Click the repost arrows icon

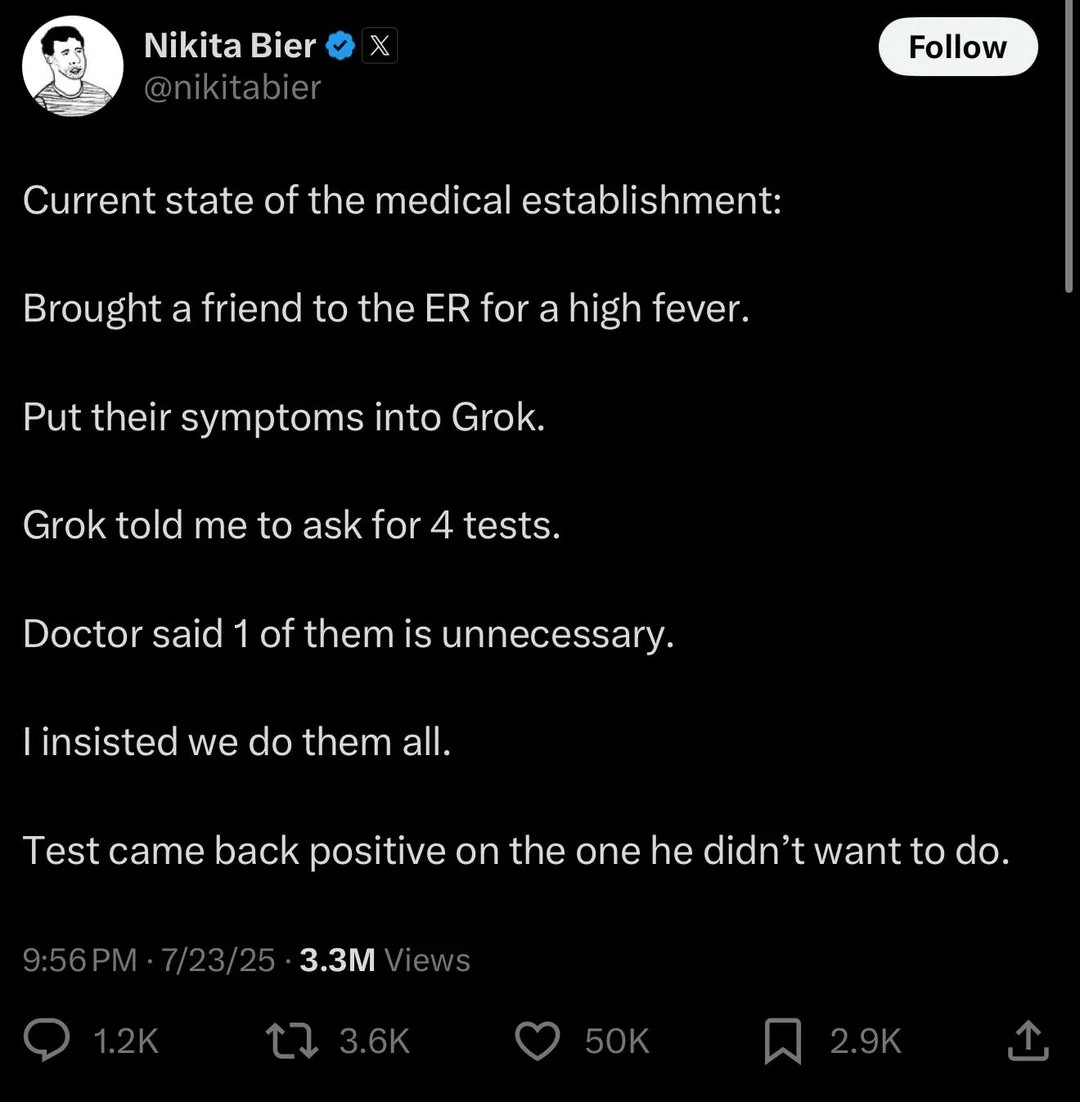tap(292, 1040)
